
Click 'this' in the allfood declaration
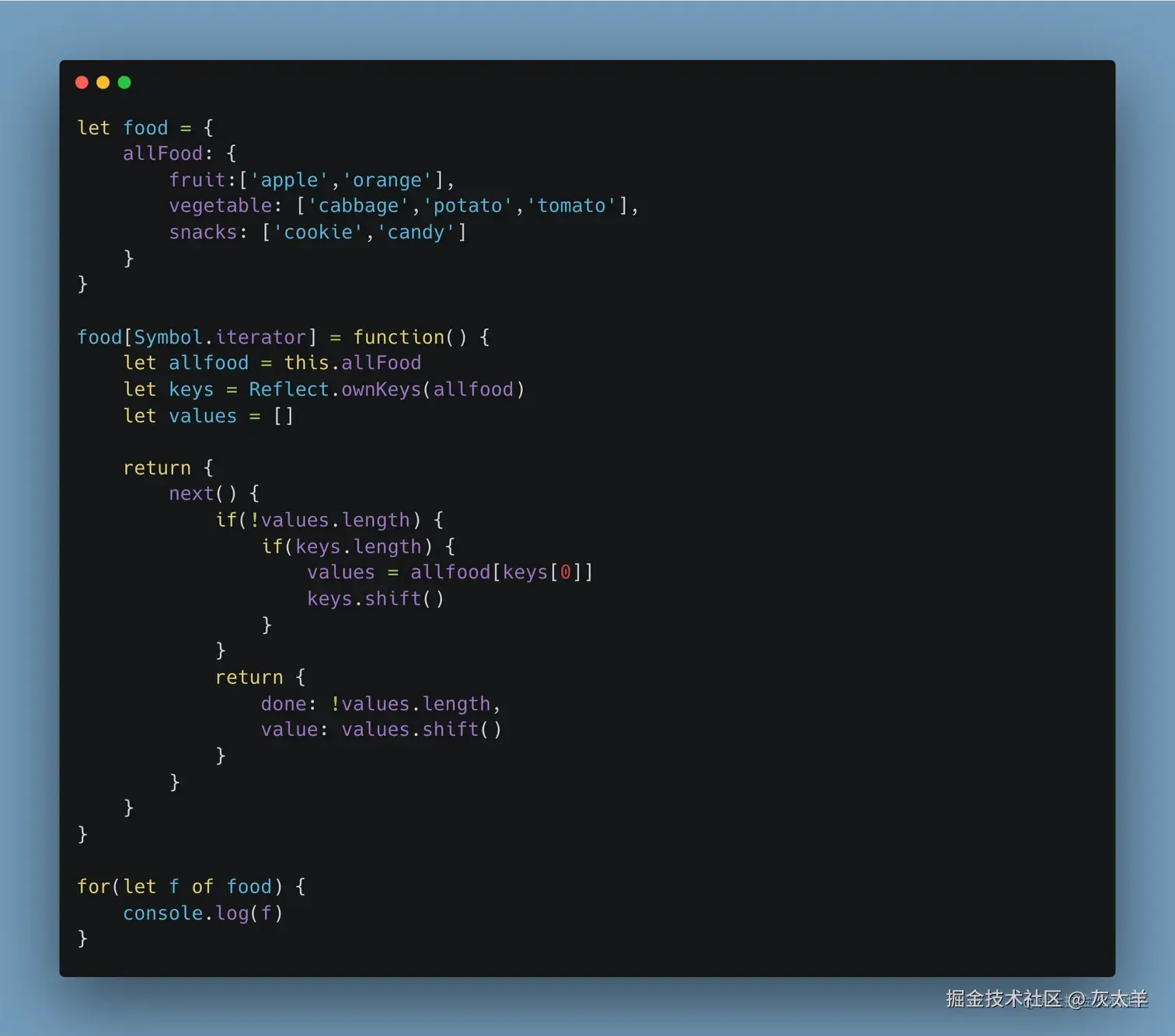click(306, 363)
